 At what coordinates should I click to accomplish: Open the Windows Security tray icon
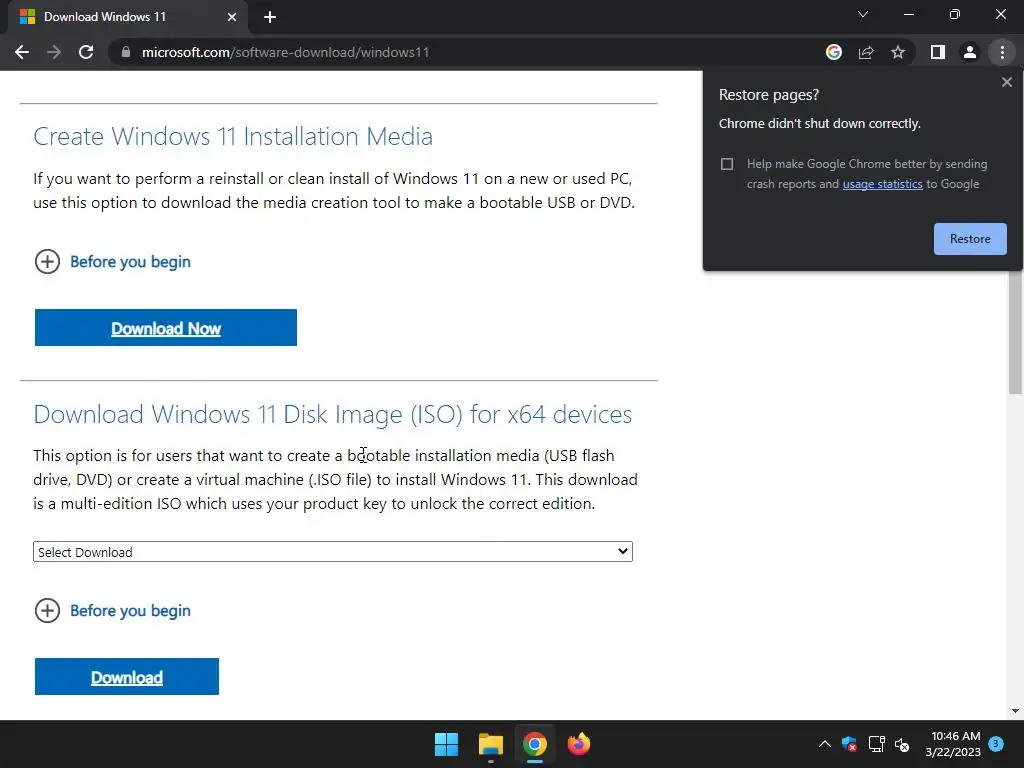(x=849, y=744)
